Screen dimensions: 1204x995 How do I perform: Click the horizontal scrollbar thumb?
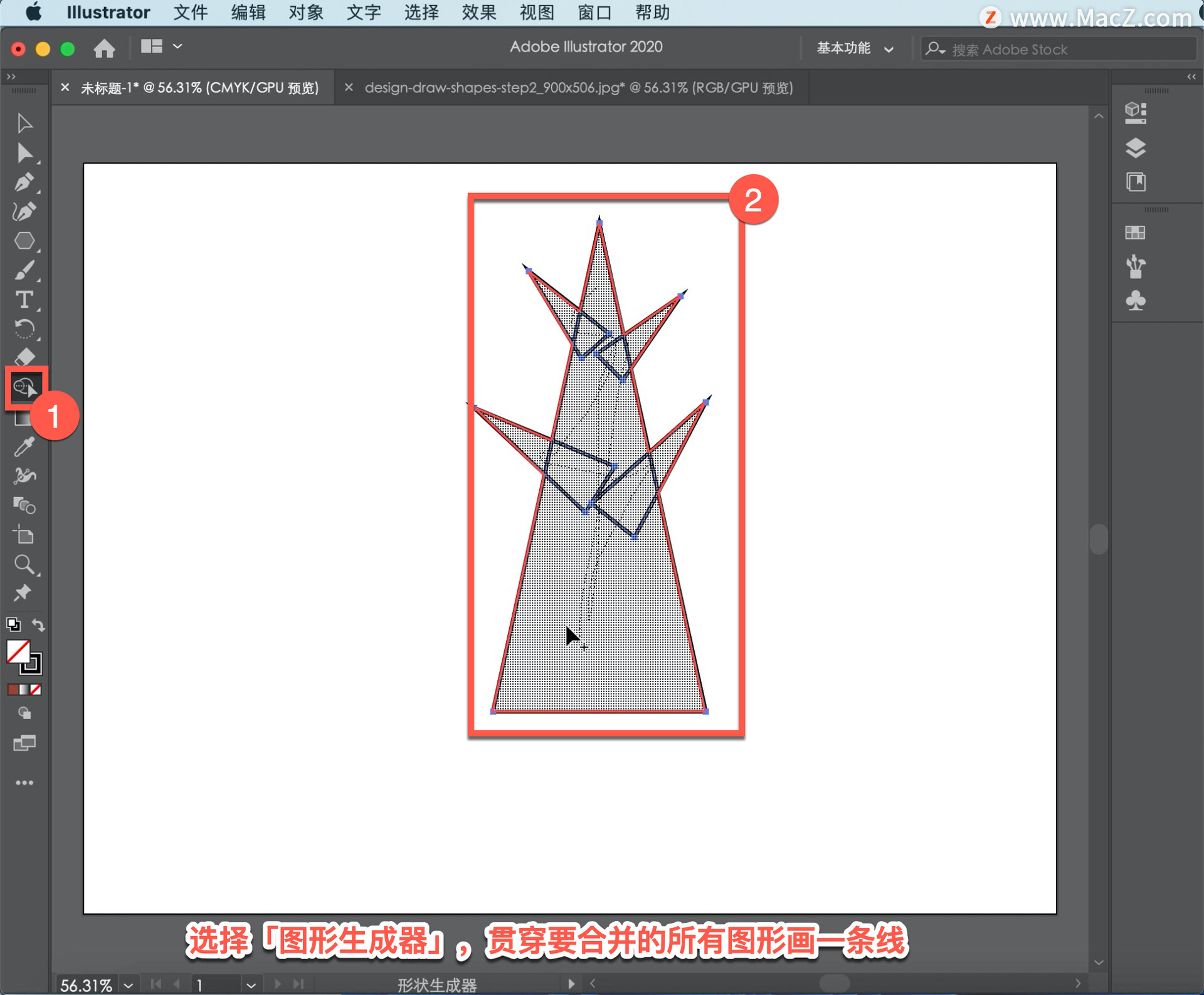[834, 983]
